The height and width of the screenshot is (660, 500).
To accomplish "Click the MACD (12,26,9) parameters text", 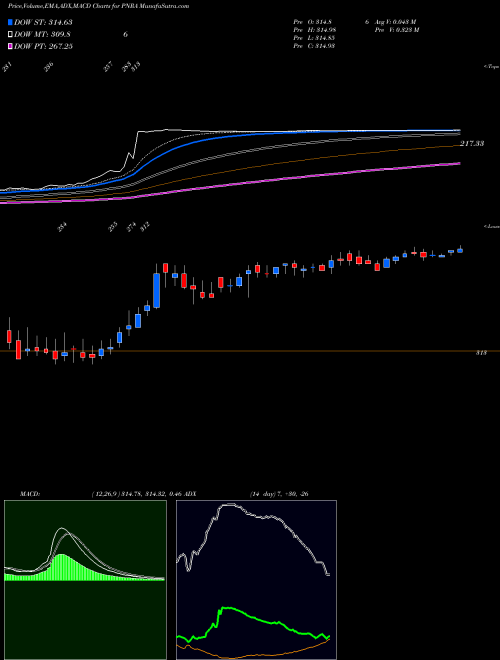I will tap(137, 493).
